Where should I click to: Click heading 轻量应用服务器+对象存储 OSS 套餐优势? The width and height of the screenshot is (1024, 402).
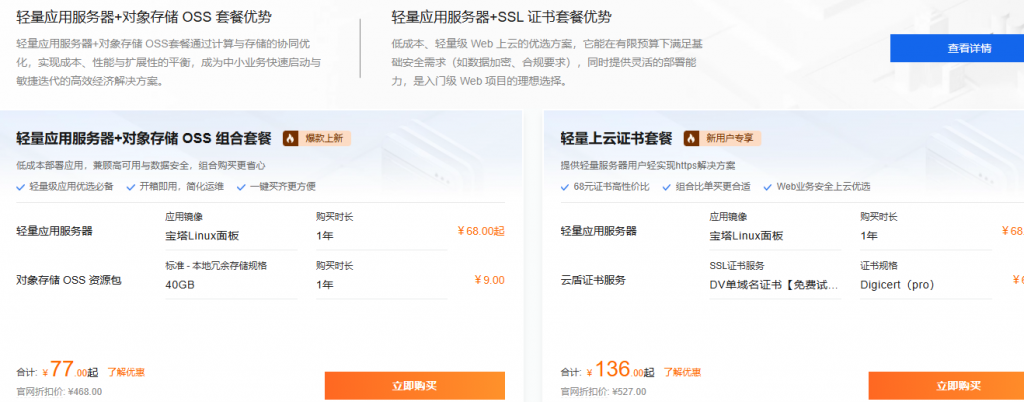click(x=144, y=16)
